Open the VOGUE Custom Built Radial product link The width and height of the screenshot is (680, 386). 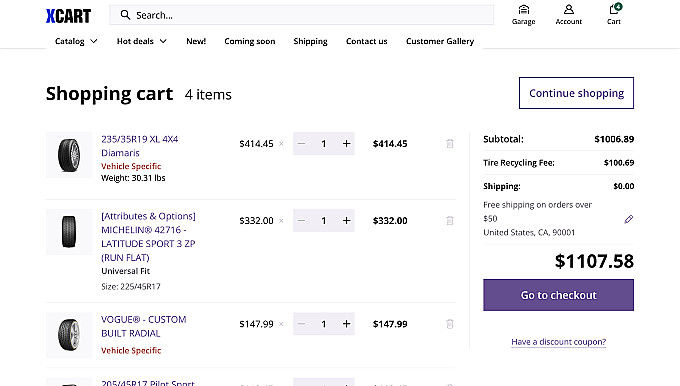(x=144, y=326)
